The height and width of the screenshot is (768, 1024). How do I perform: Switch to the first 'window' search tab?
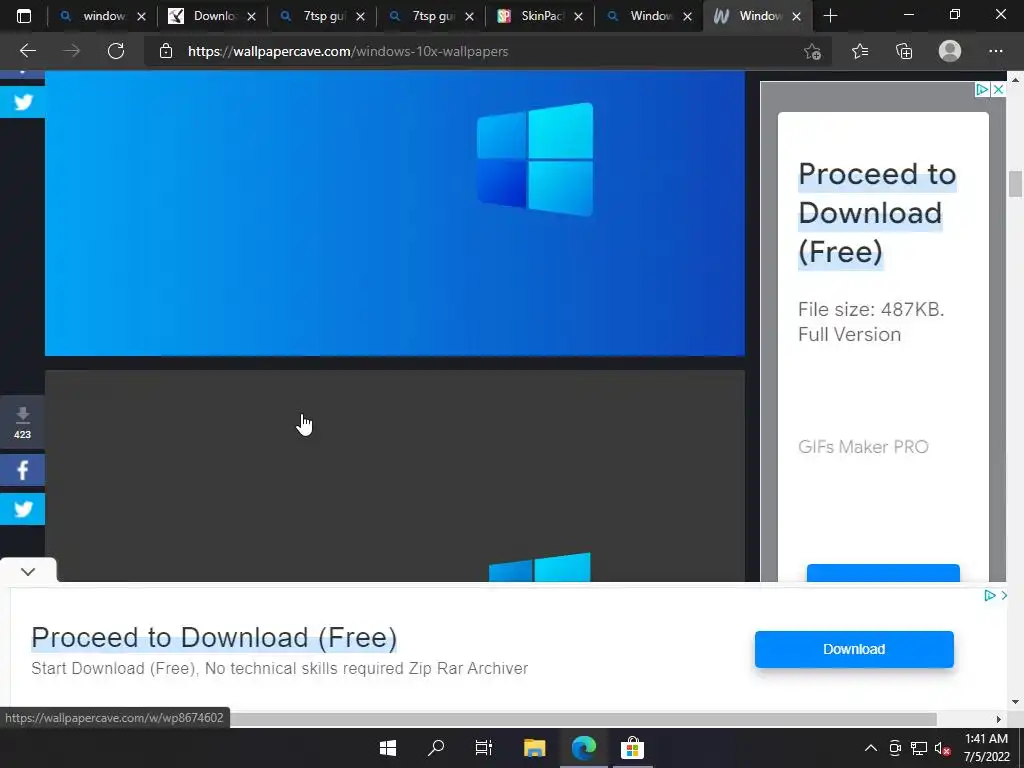(103, 16)
